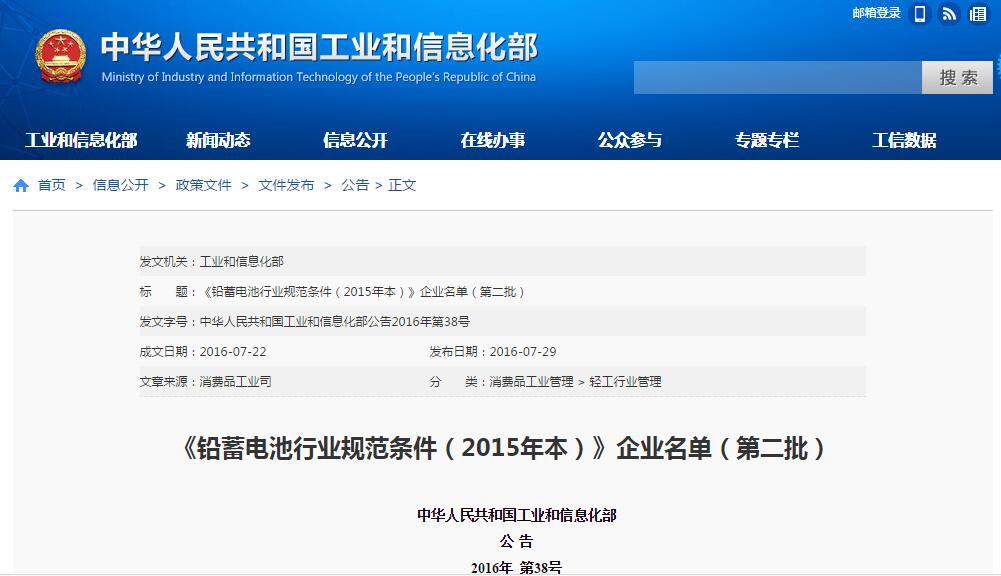Go to 首页 via the breadcrumb
This screenshot has width=1001, height=576.
51,184
